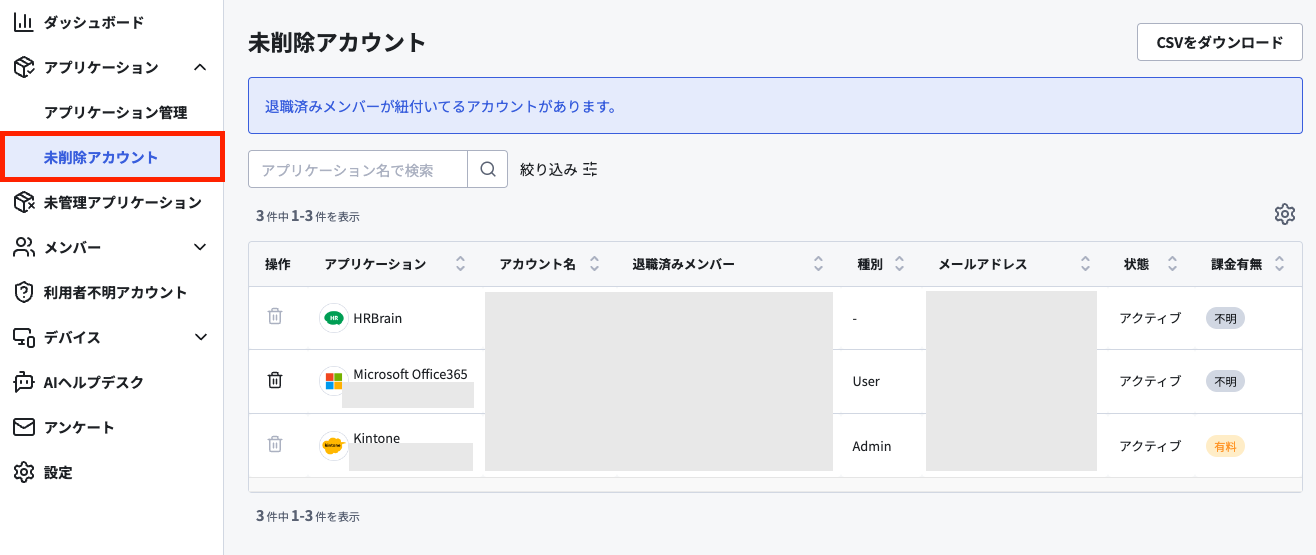
Task: Sort by 退職済みメンバー column arrows
Action: (x=818, y=264)
